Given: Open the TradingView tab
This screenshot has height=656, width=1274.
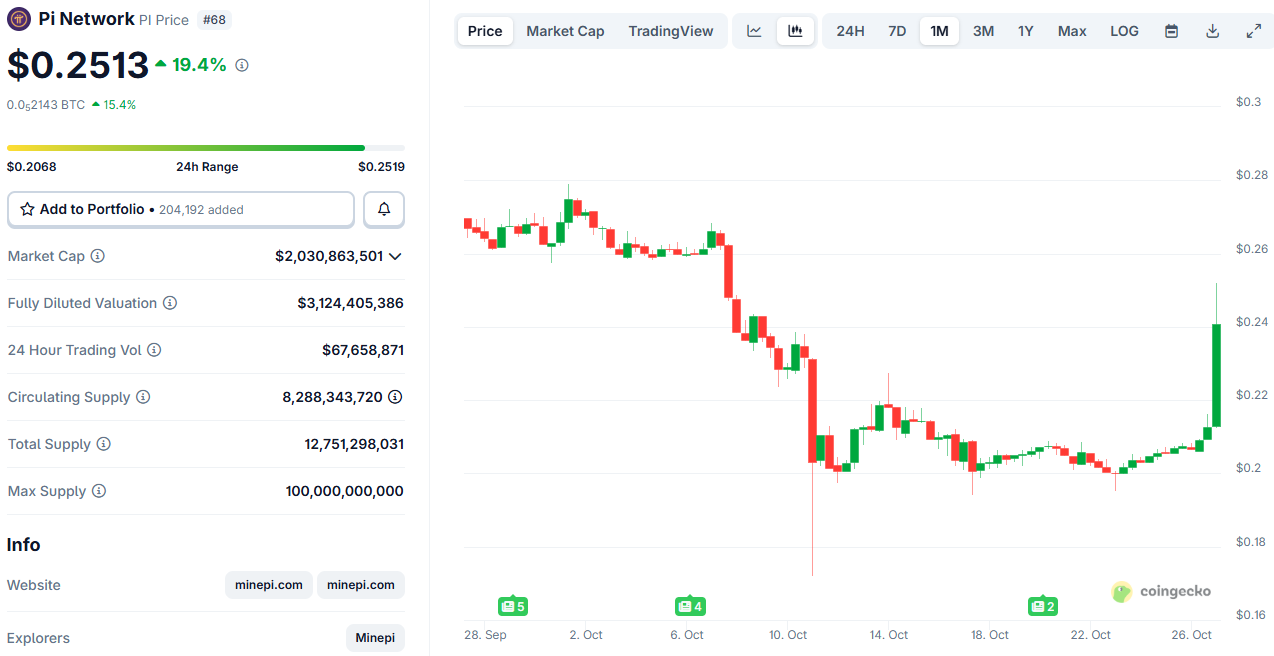Looking at the screenshot, I should click(x=671, y=31).
